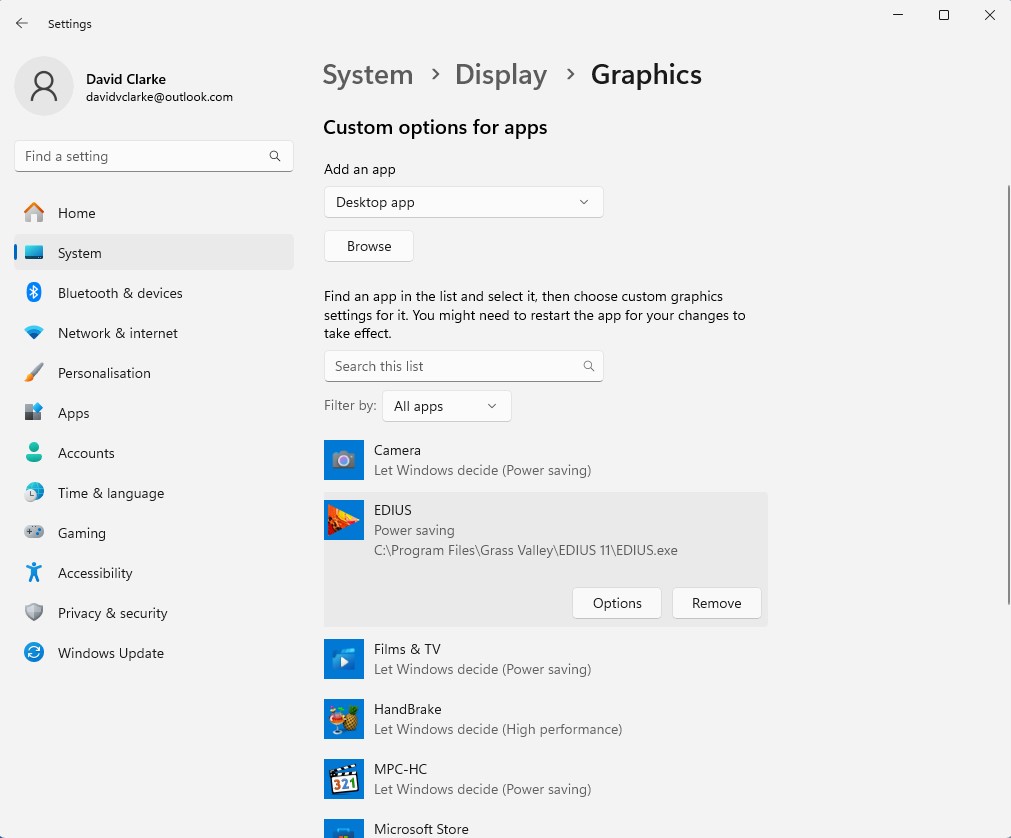Click the Microsoft Store app icon
Screen dimensions: 1011x838
(x=344, y=828)
